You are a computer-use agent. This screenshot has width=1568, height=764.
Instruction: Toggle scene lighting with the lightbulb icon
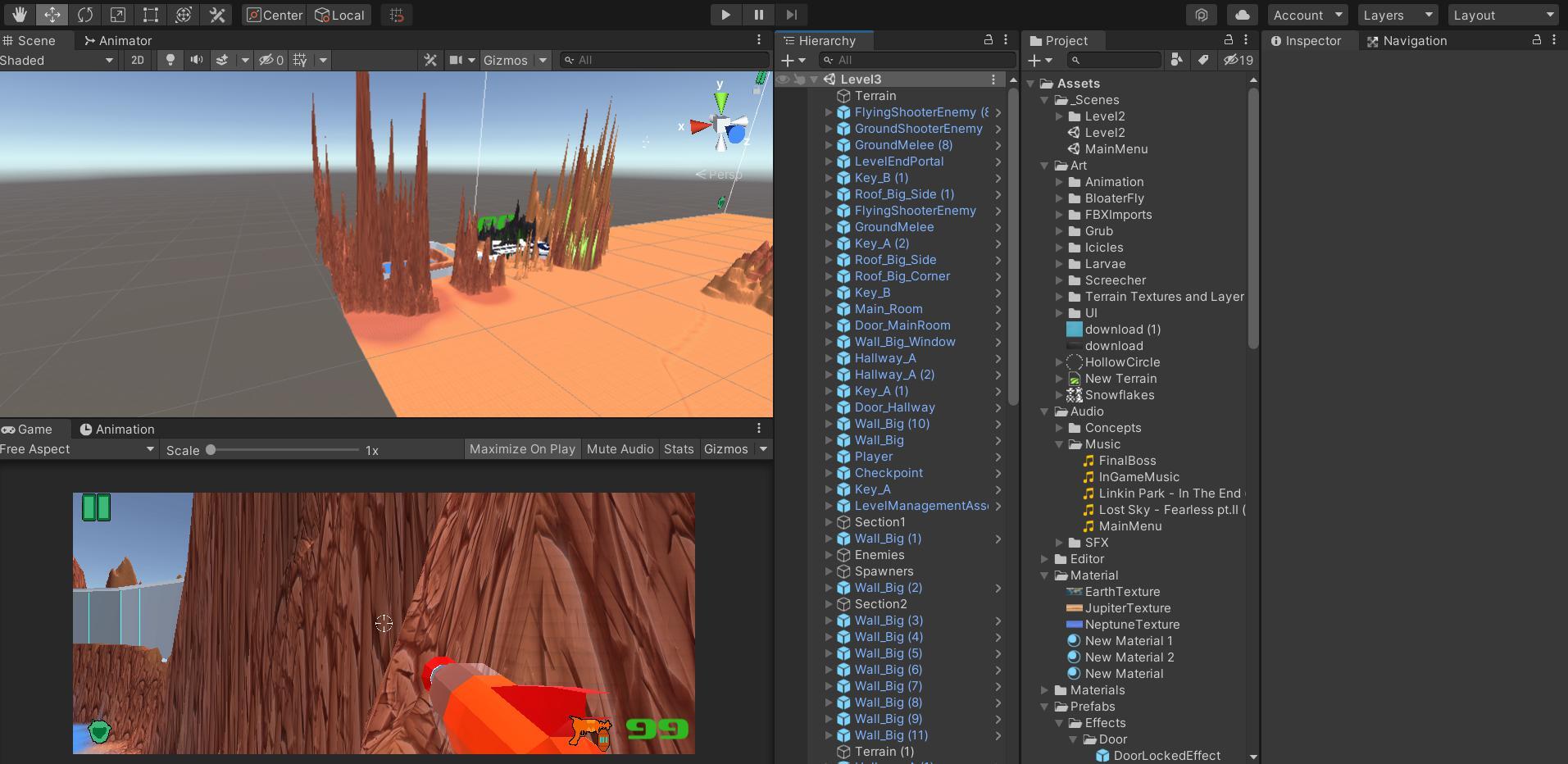170,60
